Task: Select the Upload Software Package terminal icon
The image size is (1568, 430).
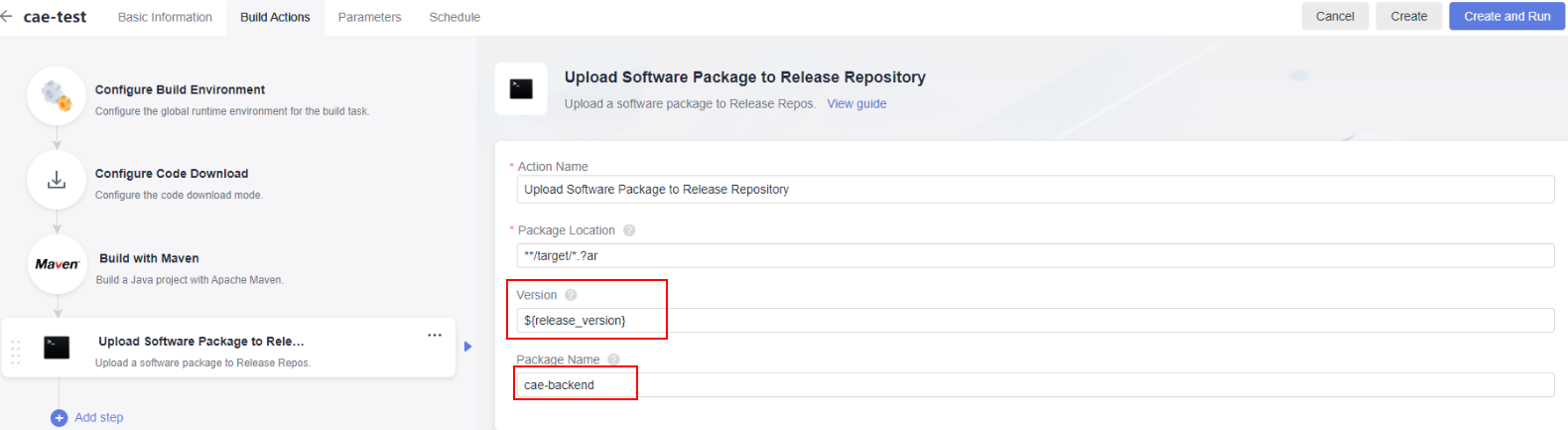Action: click(57, 347)
